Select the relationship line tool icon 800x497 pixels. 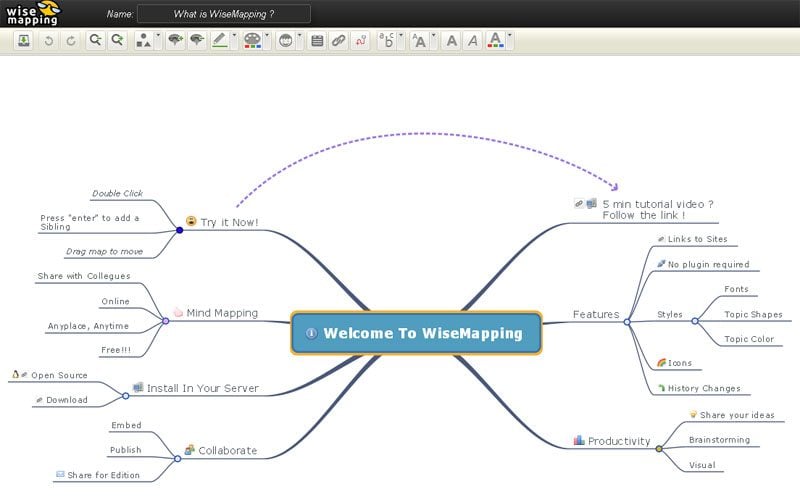(x=359, y=40)
